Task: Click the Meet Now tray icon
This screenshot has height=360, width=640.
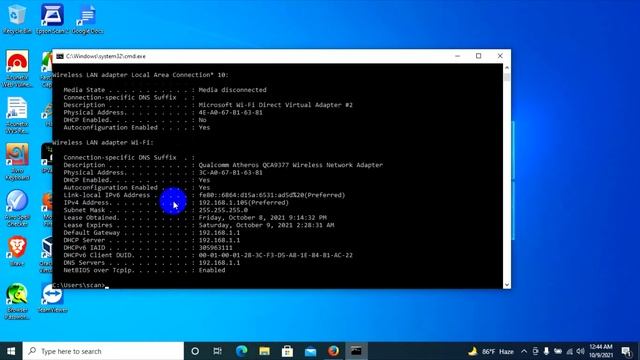Action: (x=535, y=351)
